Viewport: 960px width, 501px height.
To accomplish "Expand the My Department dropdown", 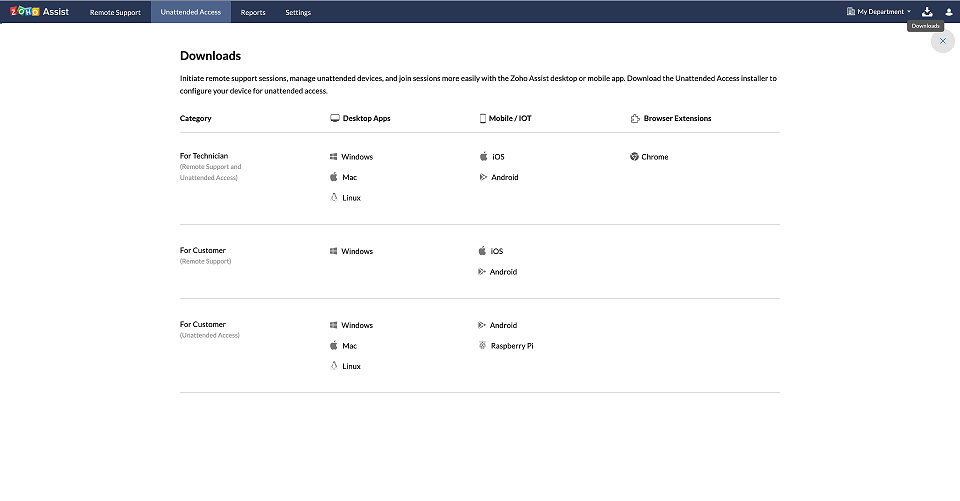I will (x=879, y=12).
